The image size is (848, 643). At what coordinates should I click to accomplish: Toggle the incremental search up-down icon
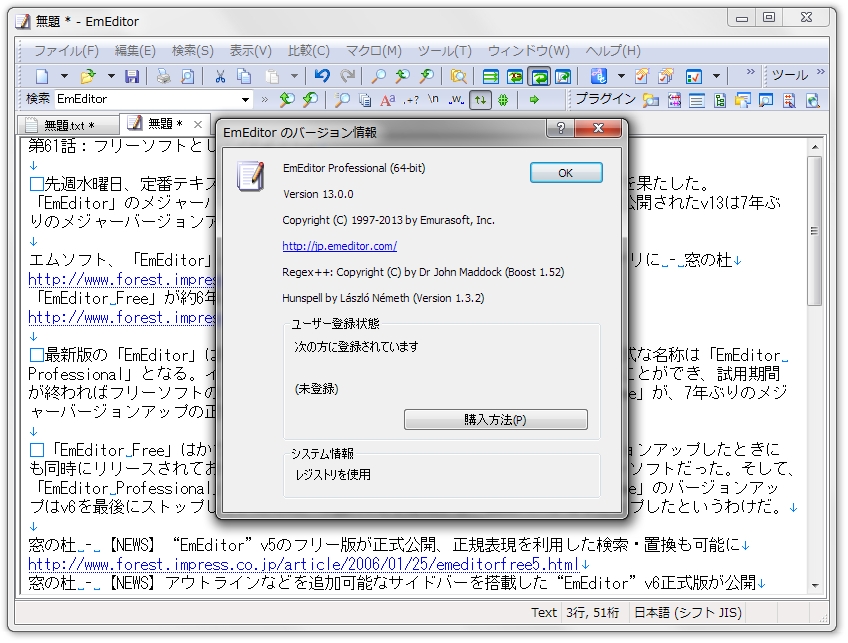pos(478,99)
